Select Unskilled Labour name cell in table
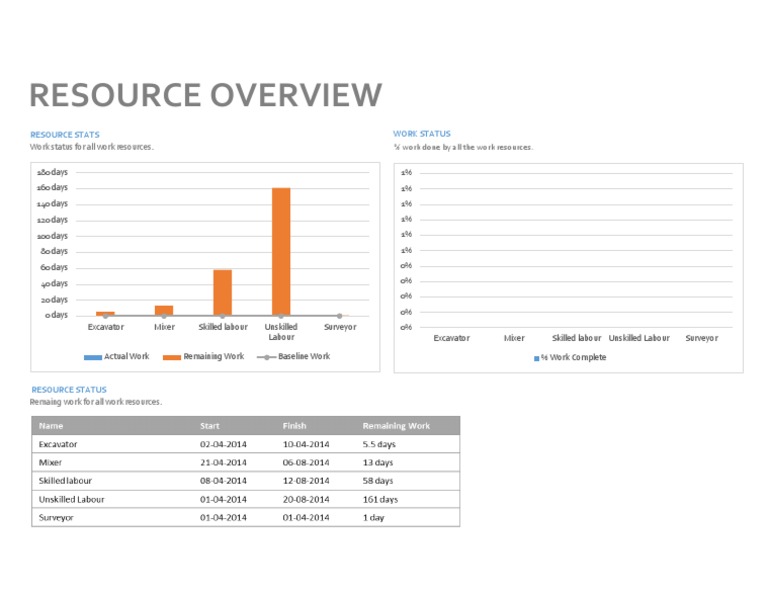The image size is (768, 594). 72,499
